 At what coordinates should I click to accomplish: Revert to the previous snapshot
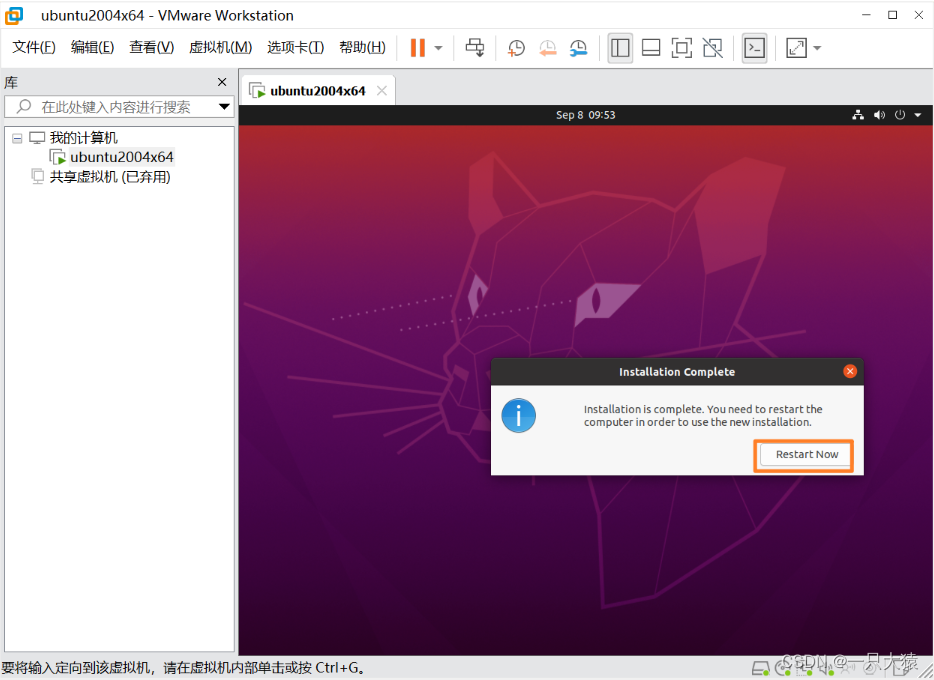(x=547, y=48)
